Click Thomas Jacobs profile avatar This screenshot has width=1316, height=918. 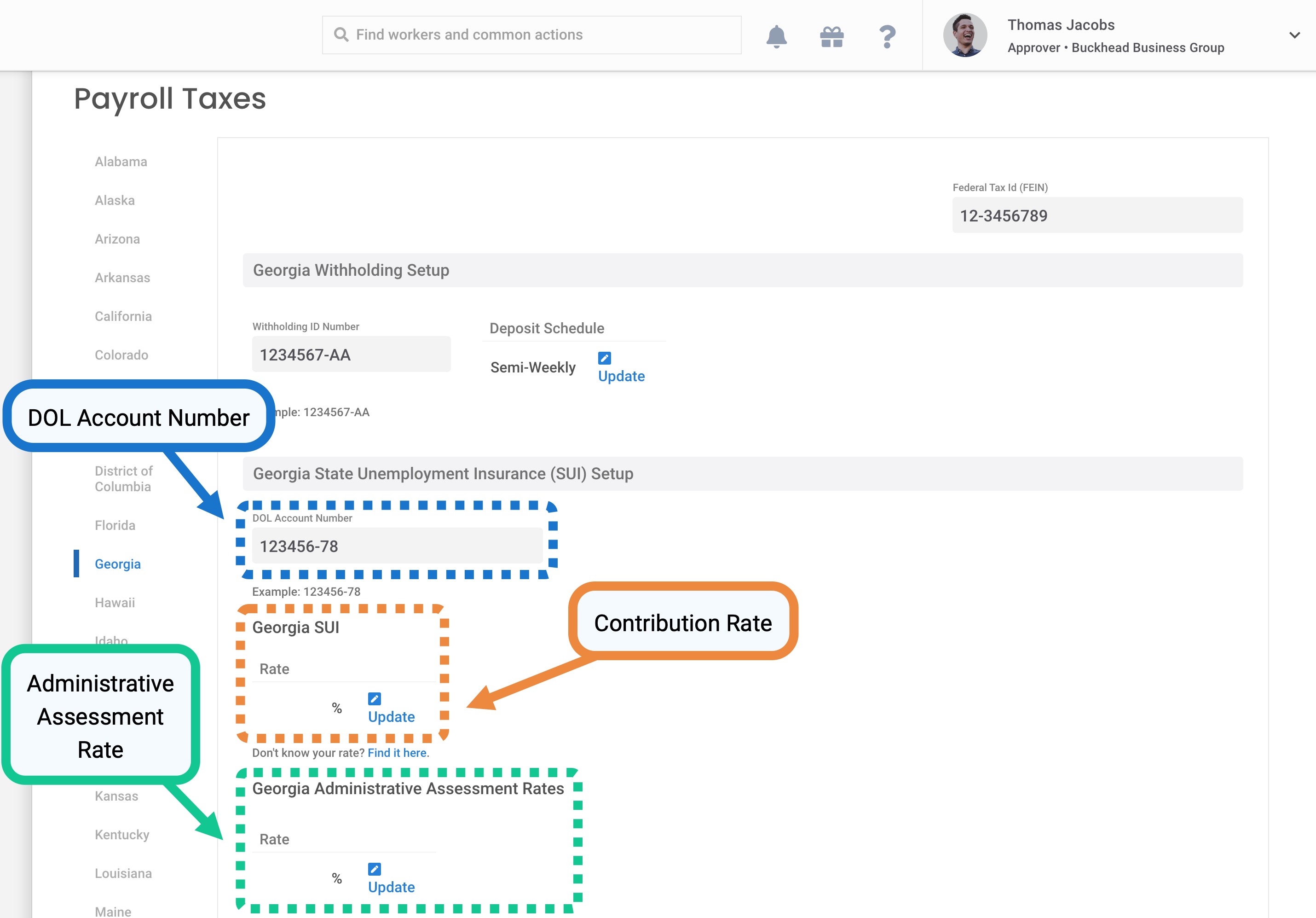pyautogui.click(x=964, y=35)
